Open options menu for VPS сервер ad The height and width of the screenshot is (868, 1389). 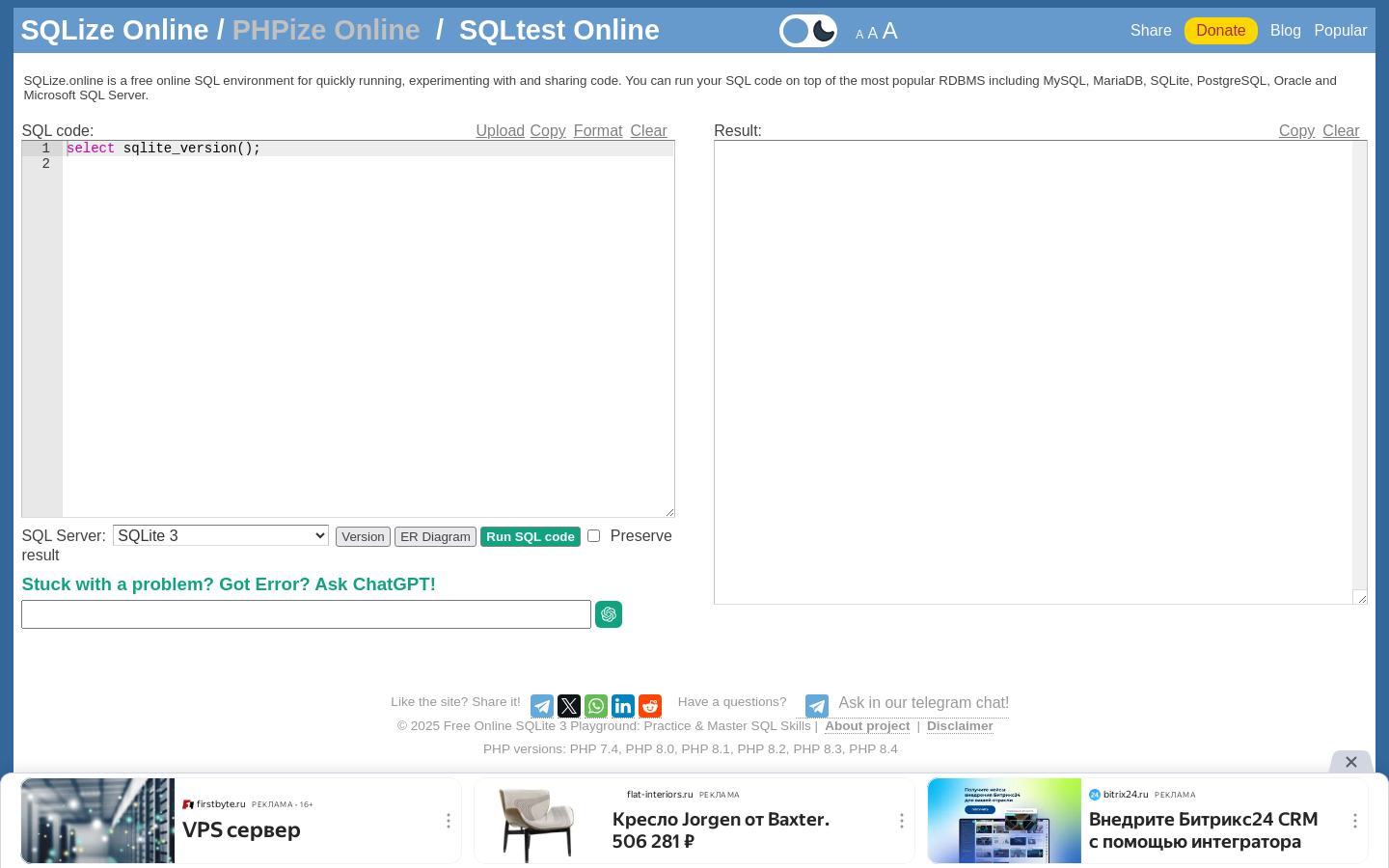[x=449, y=821]
